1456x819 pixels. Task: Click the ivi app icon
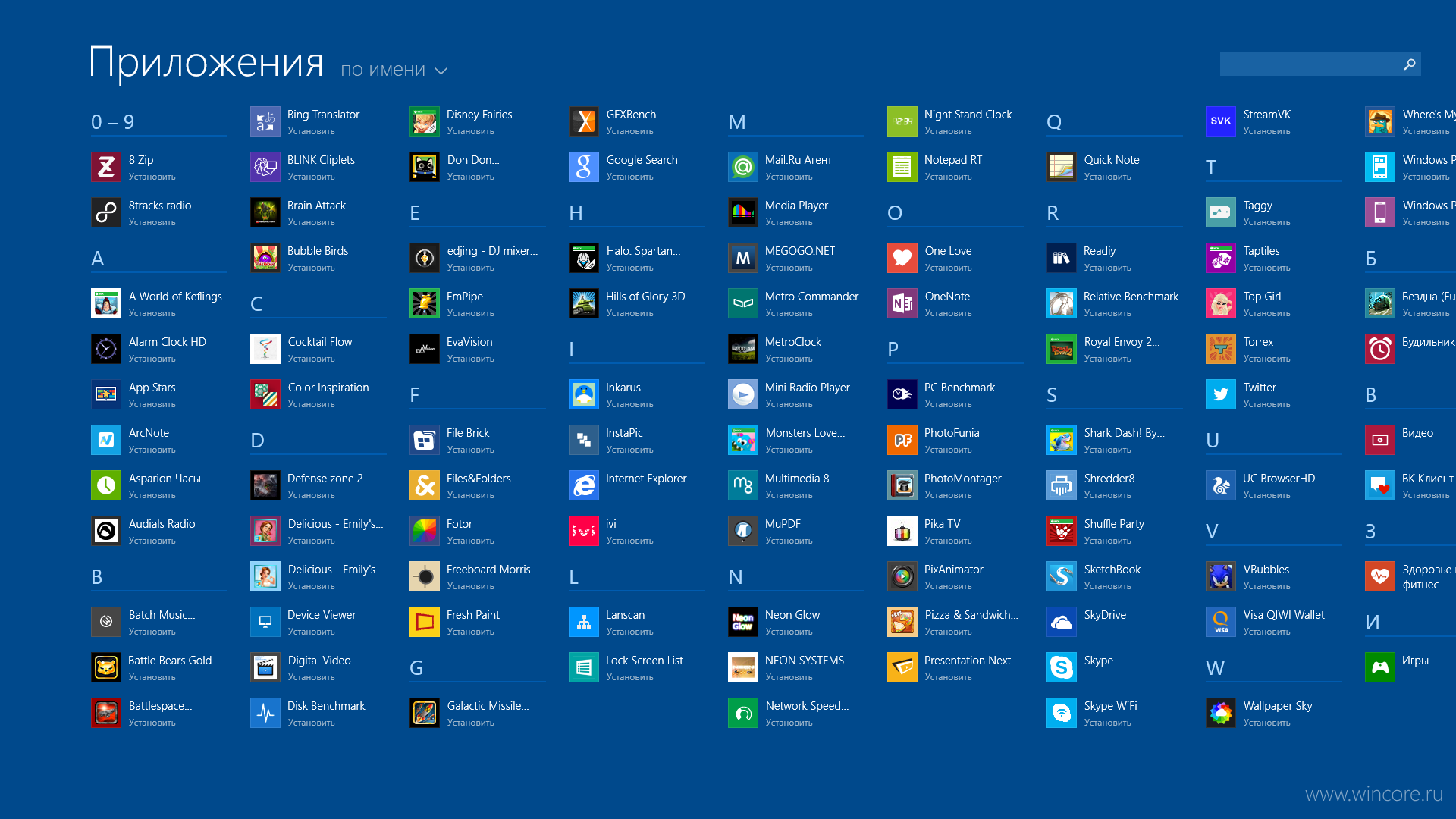point(584,531)
